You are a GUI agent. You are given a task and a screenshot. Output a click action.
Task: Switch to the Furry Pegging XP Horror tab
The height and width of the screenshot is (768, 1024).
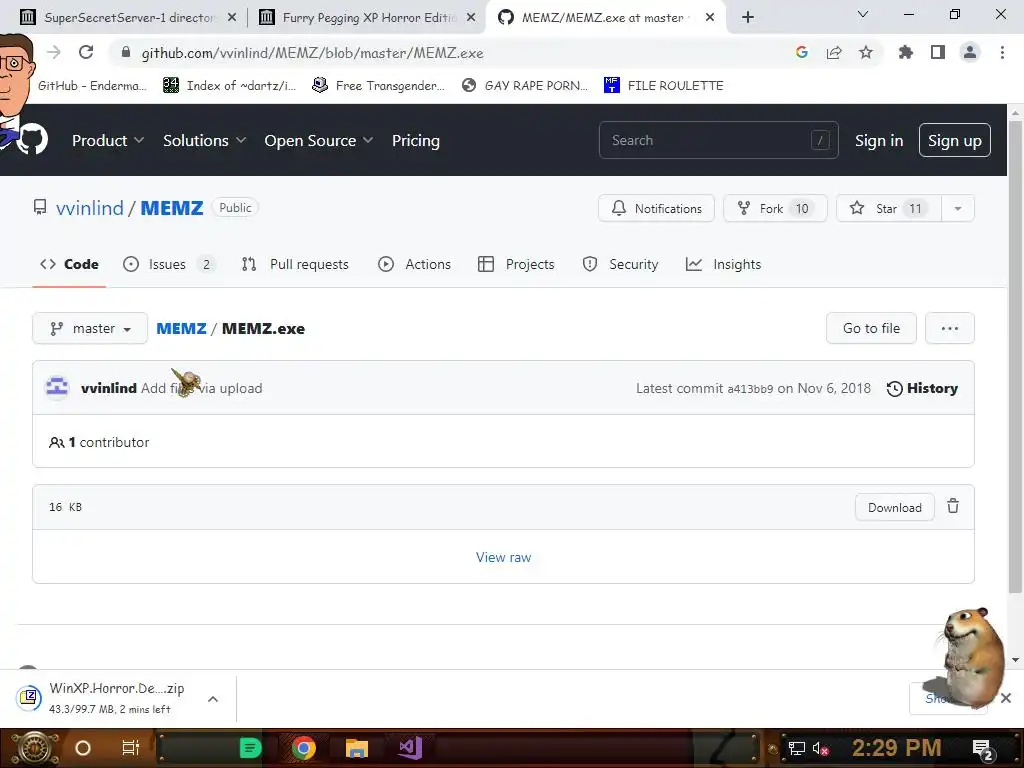(367, 17)
